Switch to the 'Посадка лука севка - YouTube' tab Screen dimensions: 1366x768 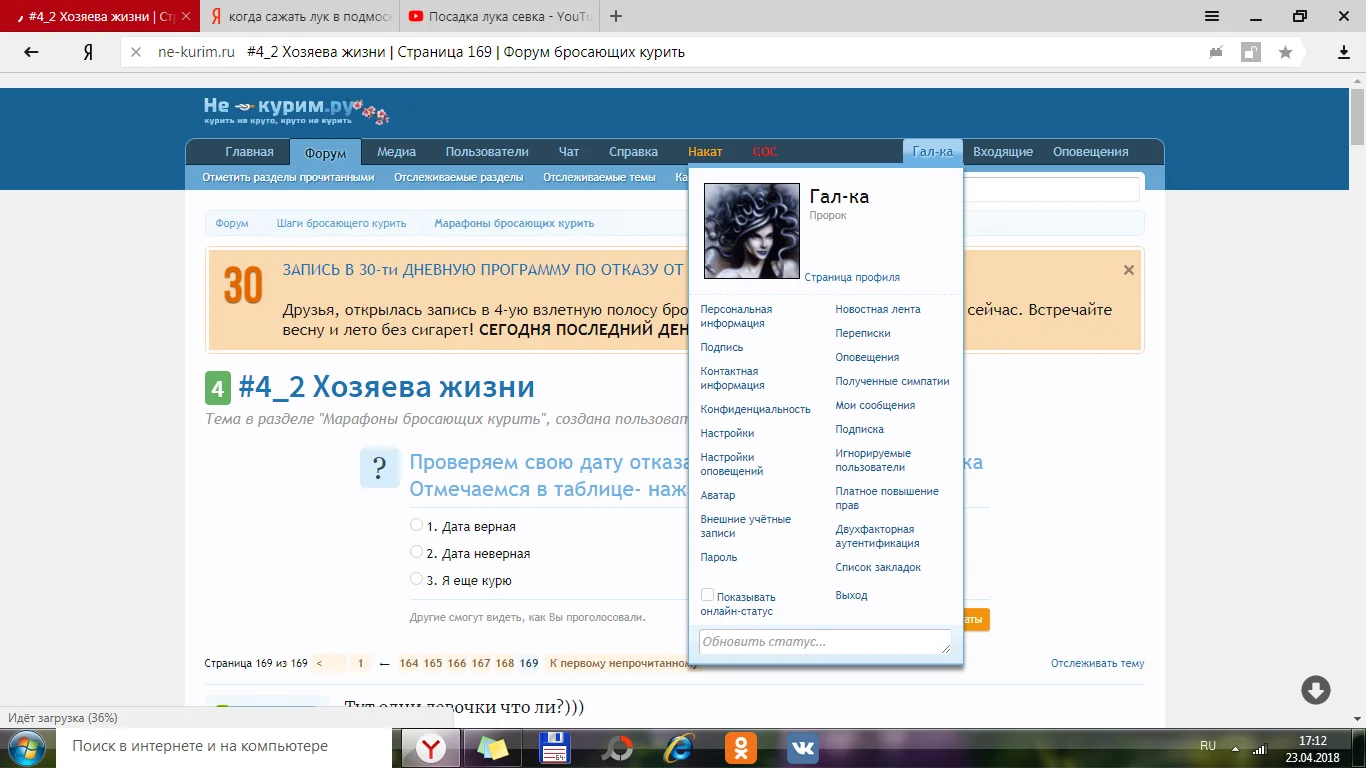(500, 16)
